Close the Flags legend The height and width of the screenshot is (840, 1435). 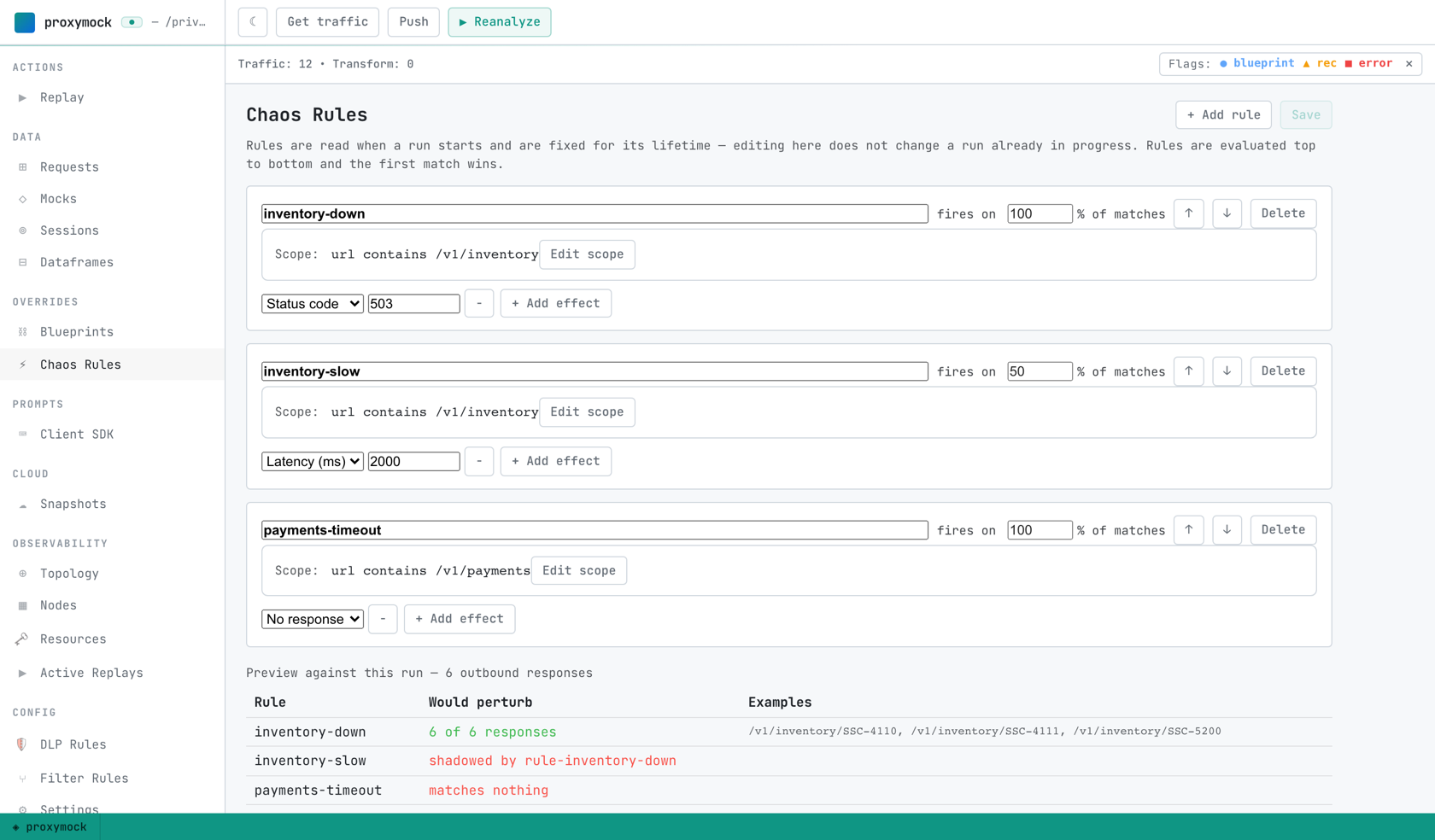[1409, 63]
